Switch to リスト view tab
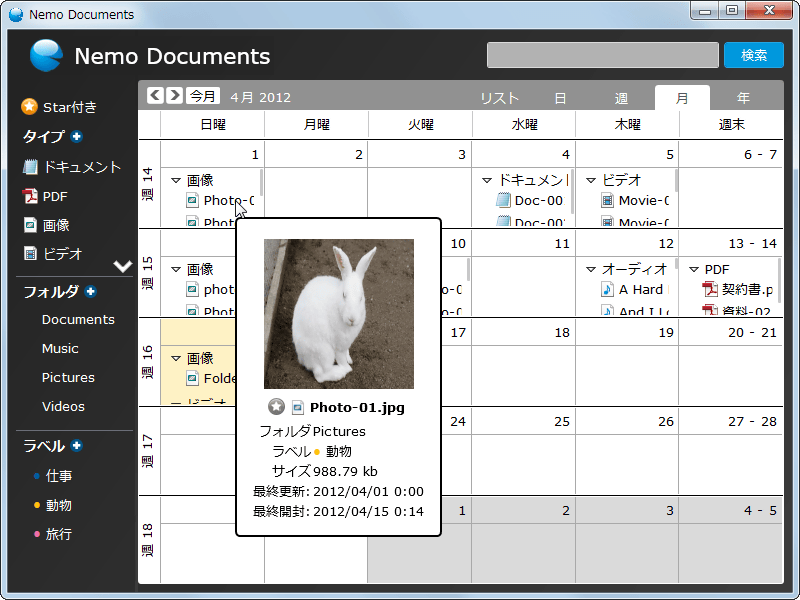This screenshot has height=600, width=800. pyautogui.click(x=499, y=98)
